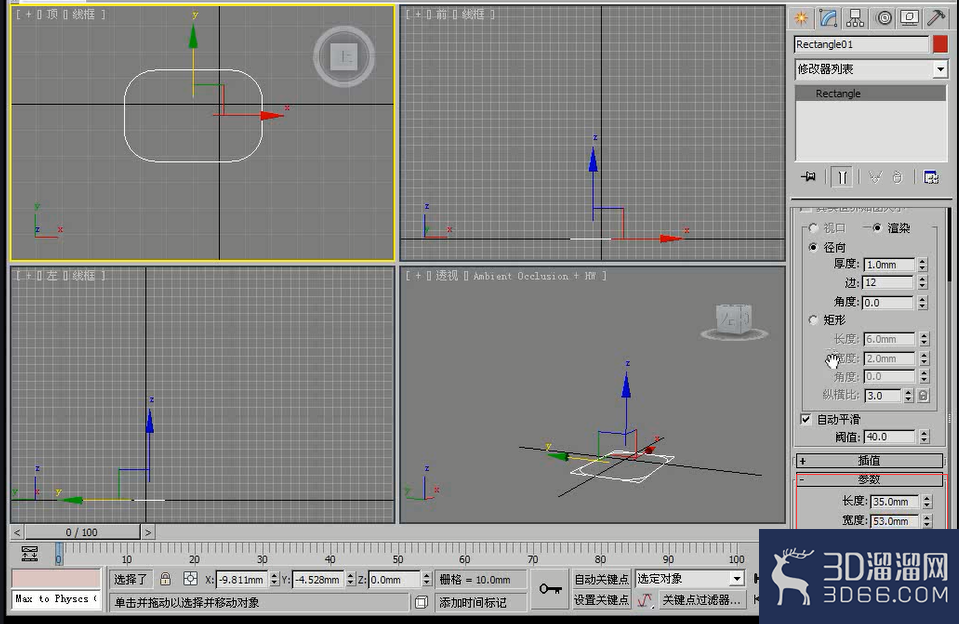Click the 0 / 100 time slider
This screenshot has height=624, width=959.
point(82,532)
